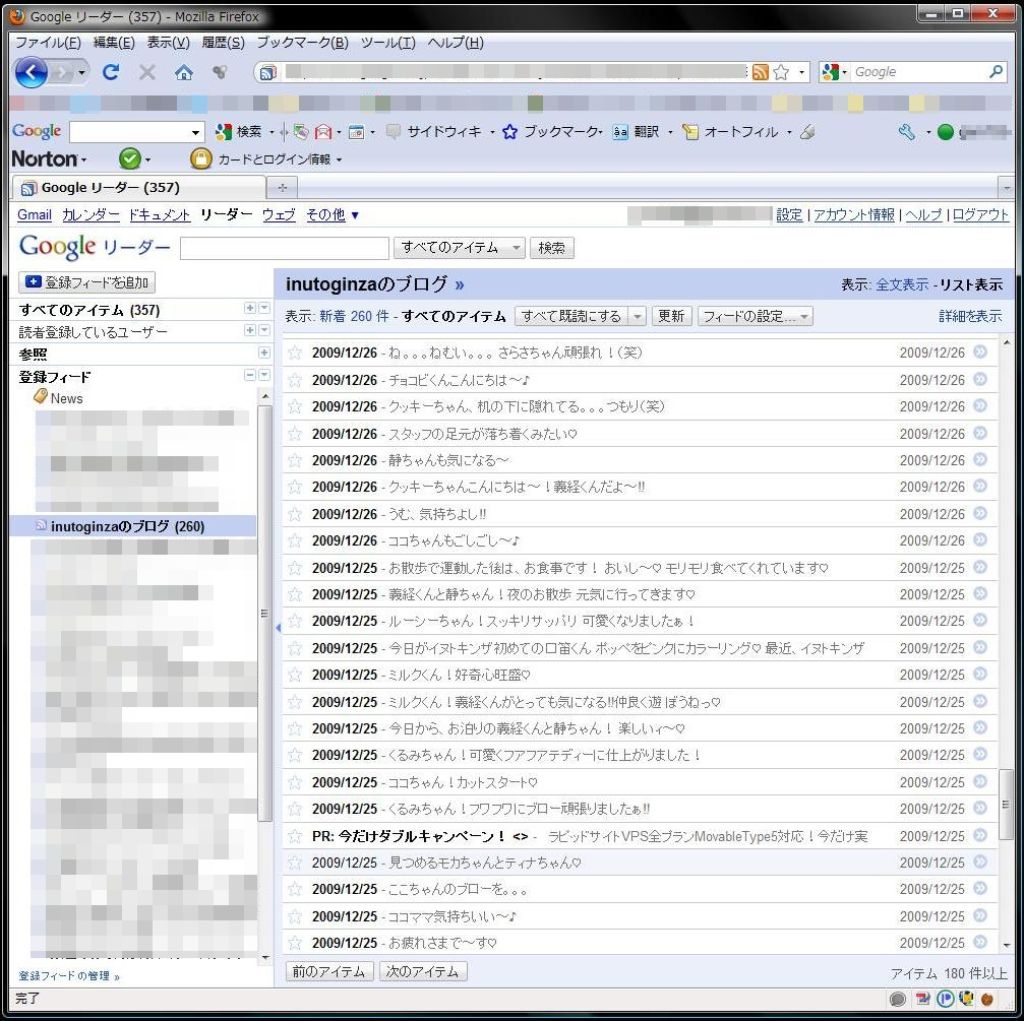Click ログアウト link
Image resolution: width=1024 pixels, height=1021 pixels.
click(x=980, y=215)
